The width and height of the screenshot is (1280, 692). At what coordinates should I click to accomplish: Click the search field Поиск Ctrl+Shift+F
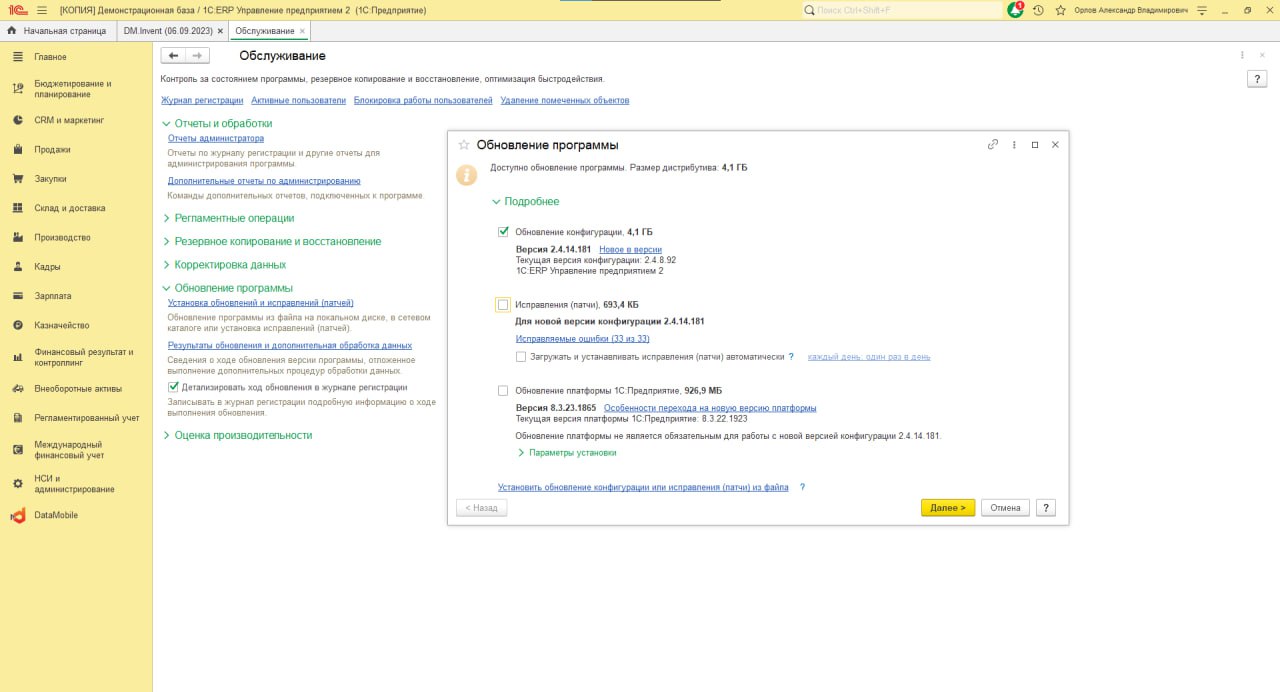902,10
